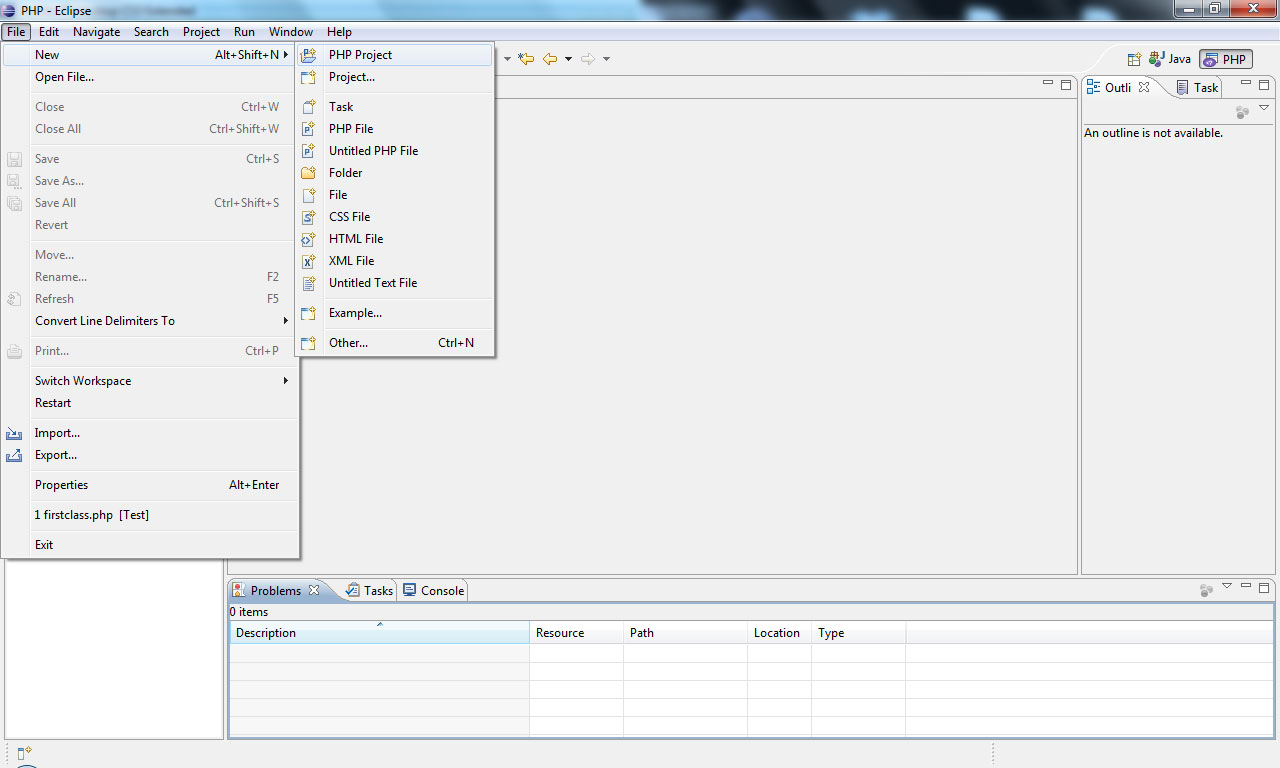Open the Search menu

[x=151, y=32]
